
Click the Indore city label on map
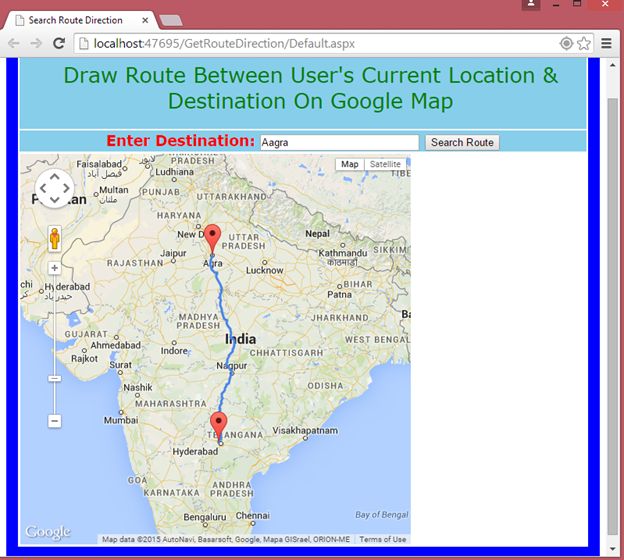[x=174, y=351]
